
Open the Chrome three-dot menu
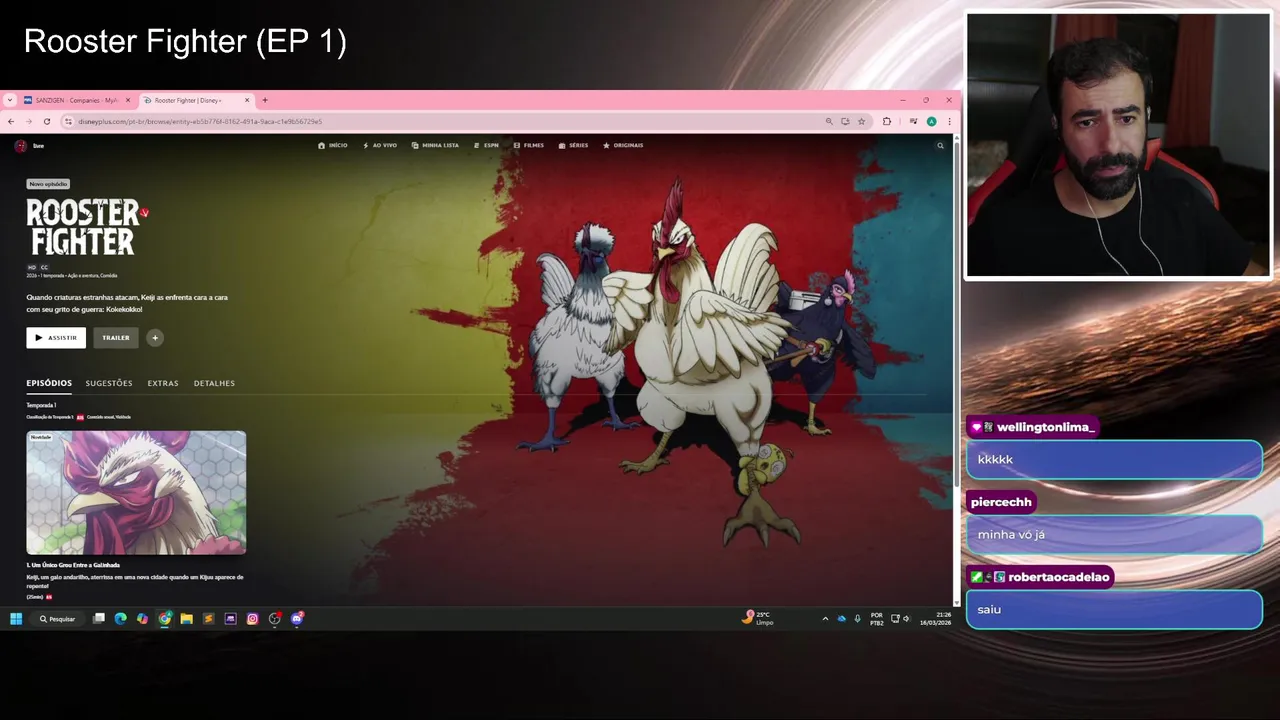(949, 121)
